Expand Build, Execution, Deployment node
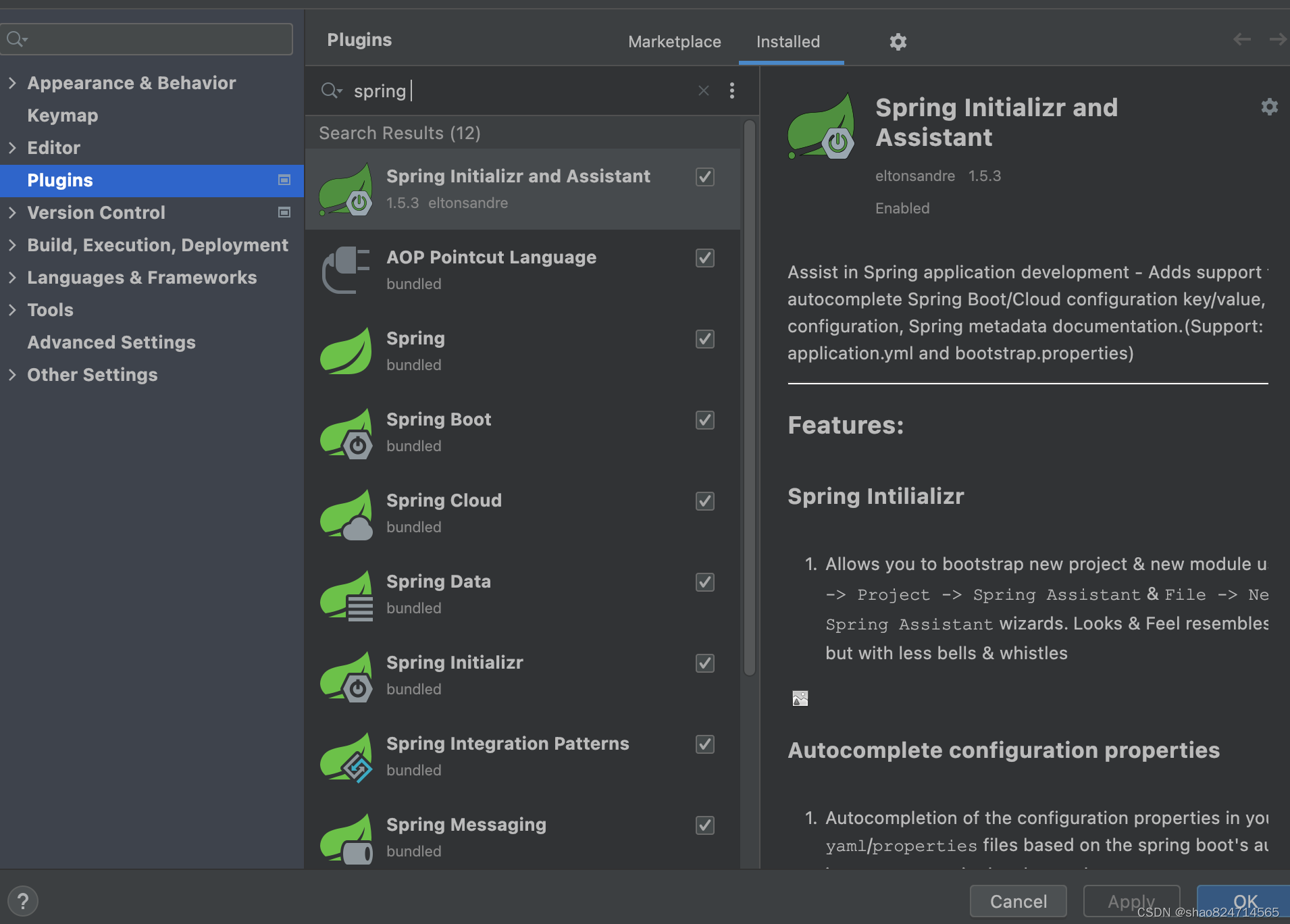1290x924 pixels. (12, 245)
